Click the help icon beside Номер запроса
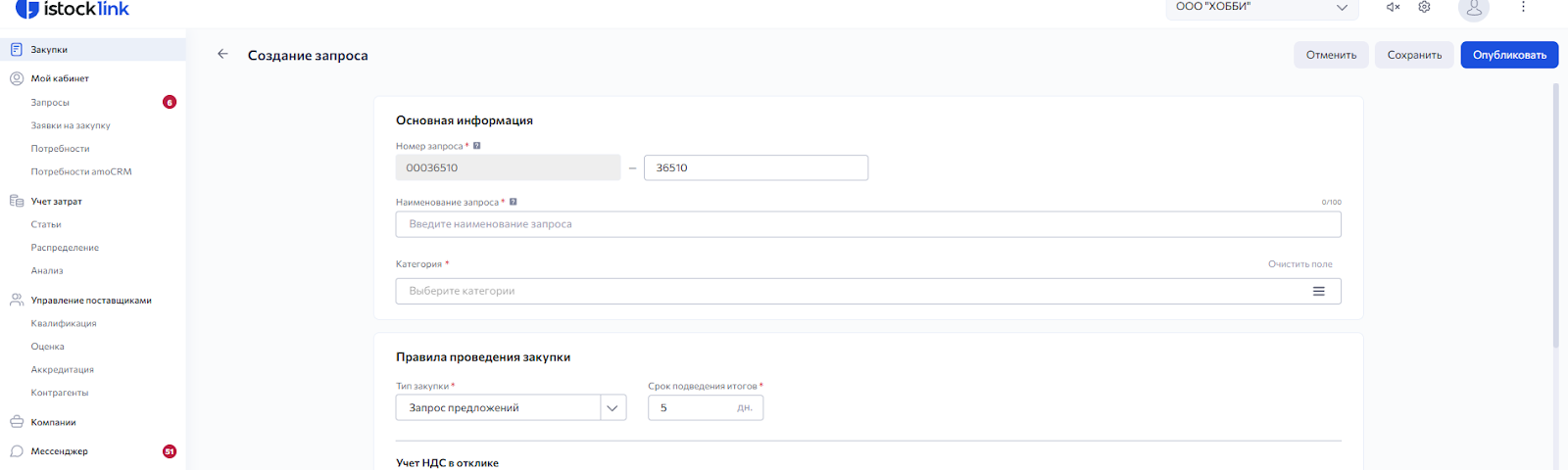This screenshot has width=1568, height=470. coord(477,146)
